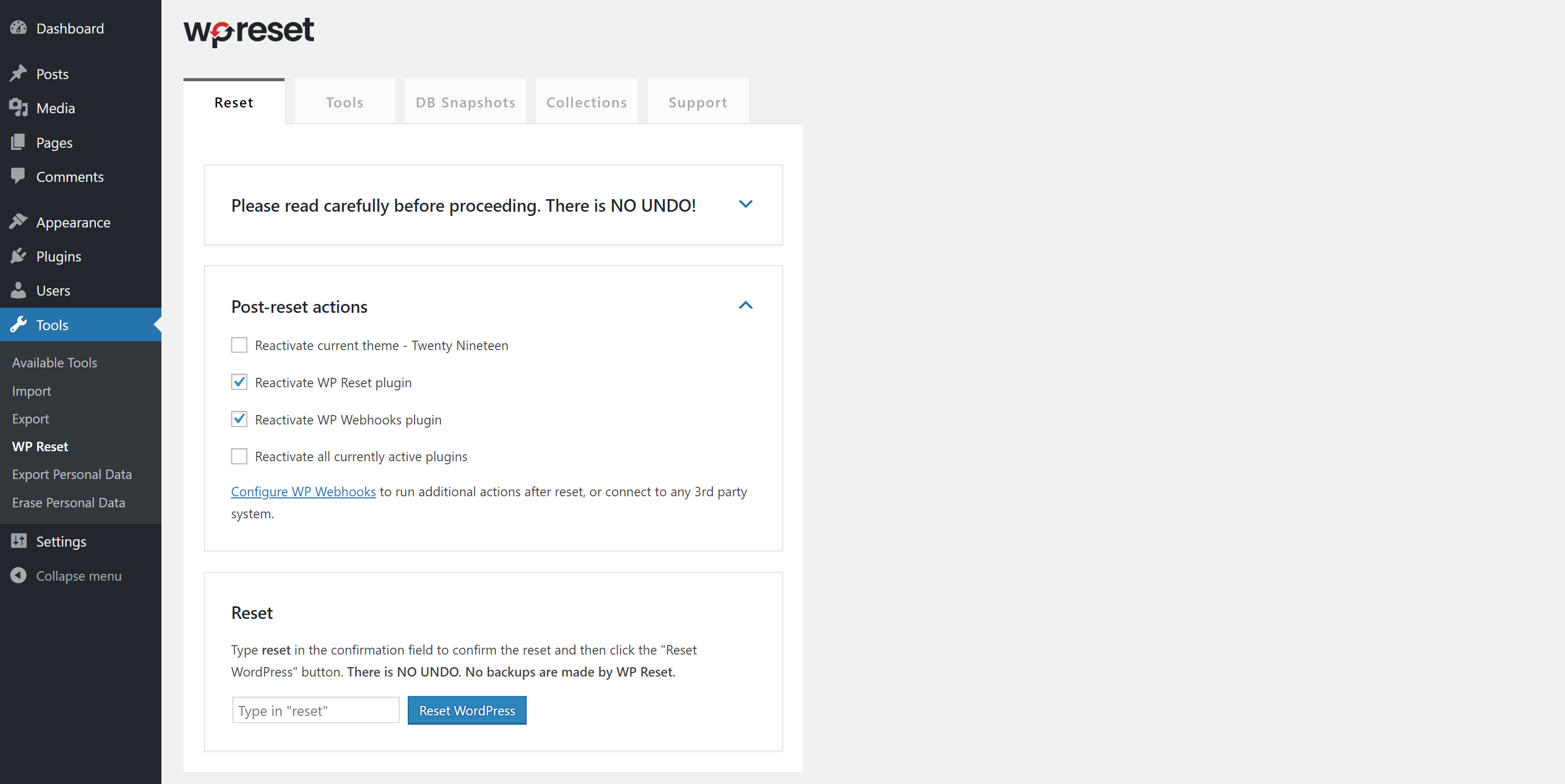
Task: Click the Appearance paintbrush icon
Action: [x=18, y=222]
